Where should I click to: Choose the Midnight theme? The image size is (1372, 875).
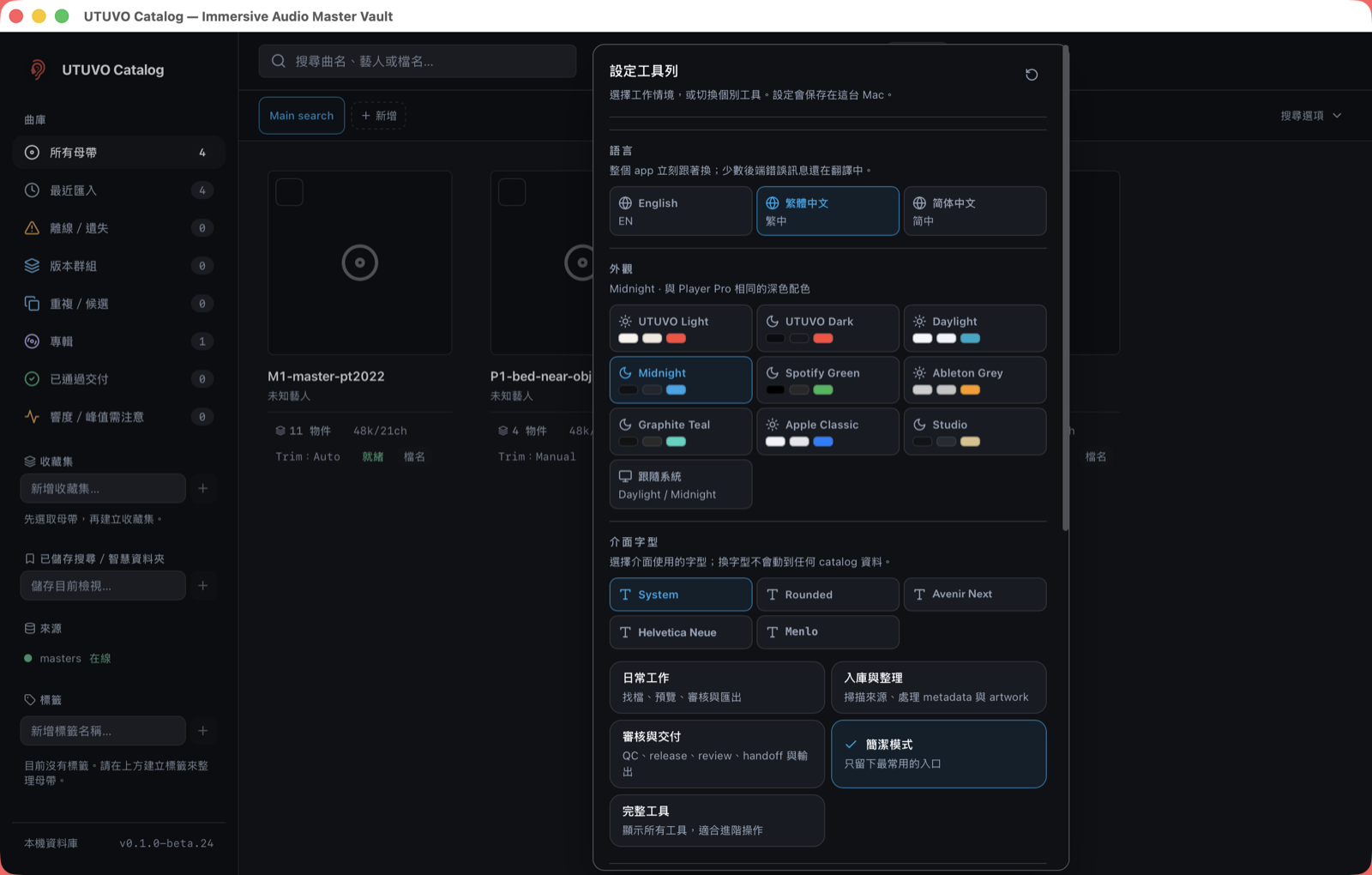pos(681,380)
